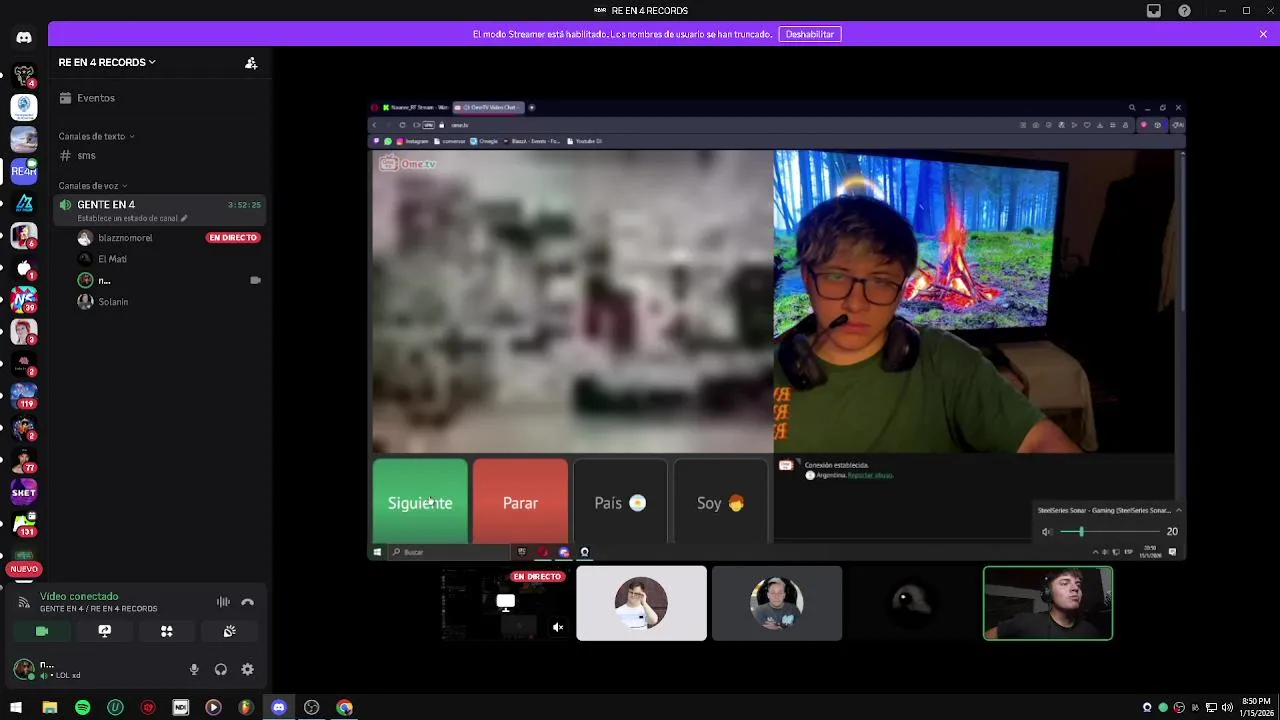Click the red Parar button in stream
Viewport: 1280px width, 720px height.
click(x=520, y=502)
